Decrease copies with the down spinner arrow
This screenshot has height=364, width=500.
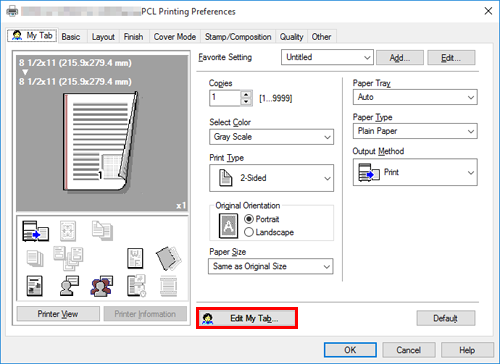pos(246,102)
